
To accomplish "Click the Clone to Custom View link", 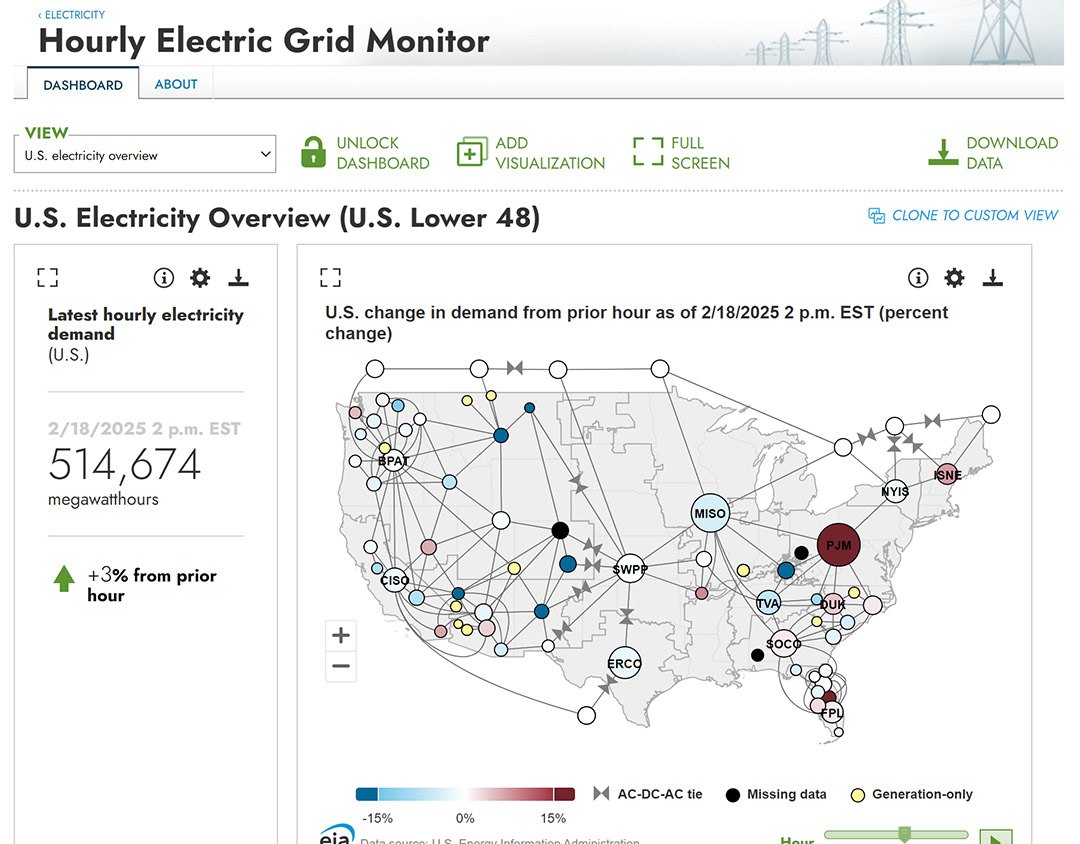I will coord(963,216).
